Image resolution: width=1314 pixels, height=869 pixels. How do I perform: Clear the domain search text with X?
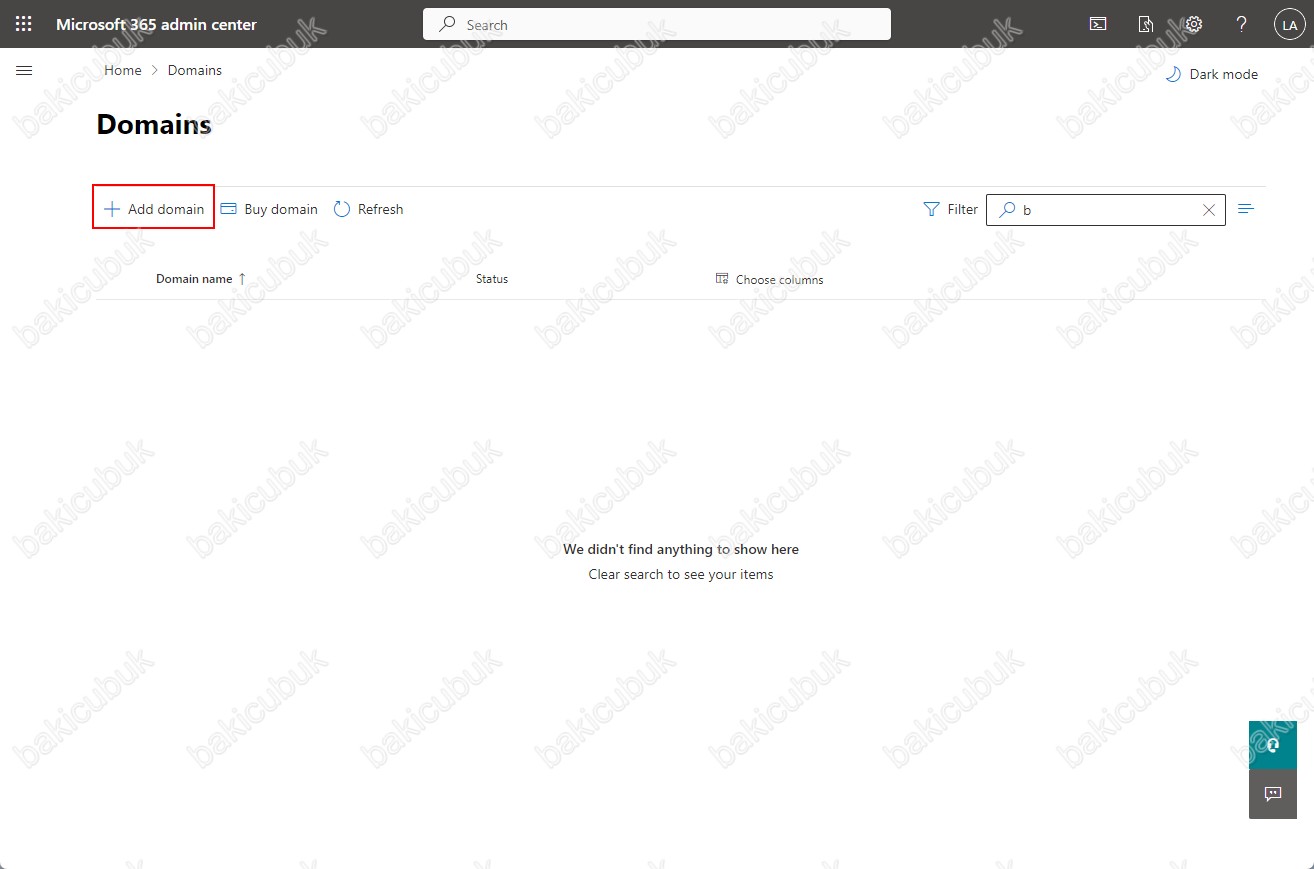[x=1209, y=210]
